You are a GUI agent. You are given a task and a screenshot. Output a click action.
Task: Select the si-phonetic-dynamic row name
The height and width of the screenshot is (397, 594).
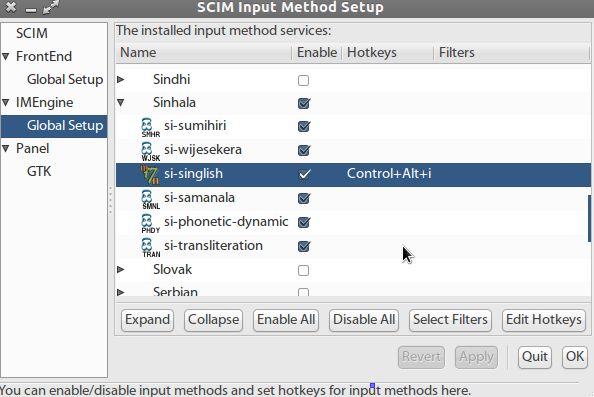click(x=226, y=222)
